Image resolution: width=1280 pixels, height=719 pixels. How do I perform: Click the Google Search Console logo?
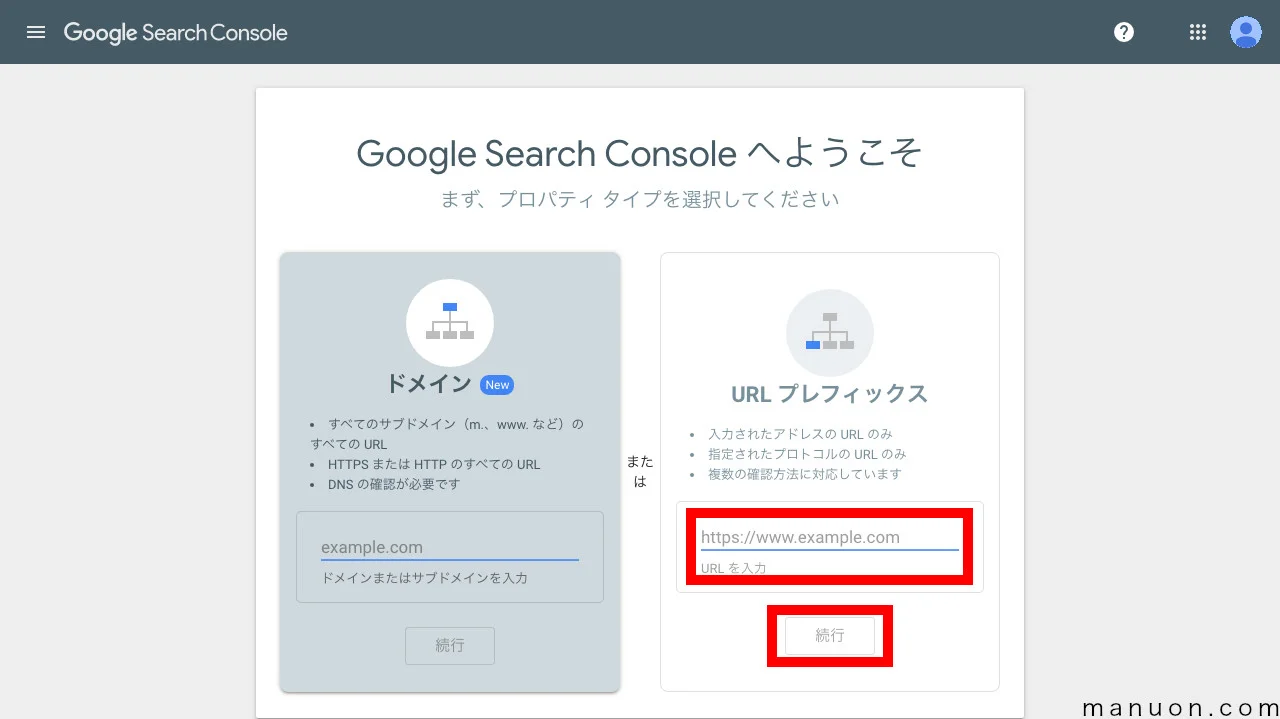coord(175,31)
